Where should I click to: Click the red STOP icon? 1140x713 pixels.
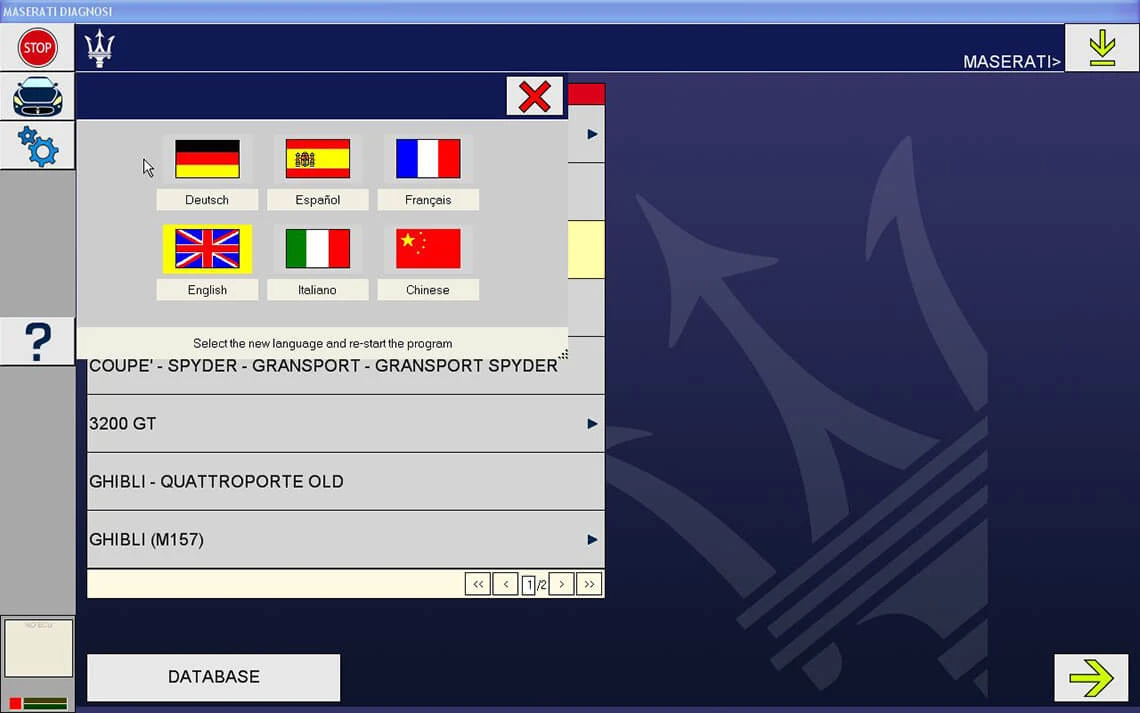click(x=37, y=48)
